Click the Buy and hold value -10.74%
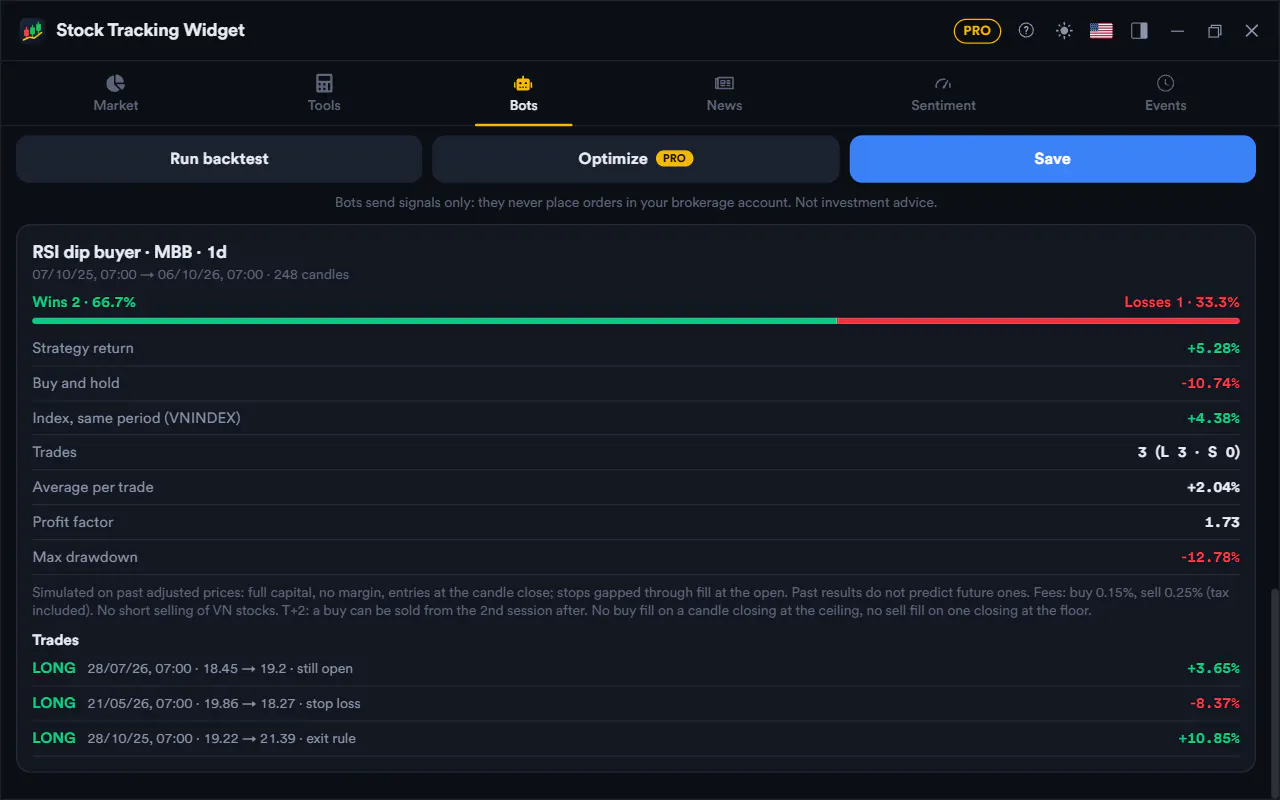 (x=1210, y=383)
